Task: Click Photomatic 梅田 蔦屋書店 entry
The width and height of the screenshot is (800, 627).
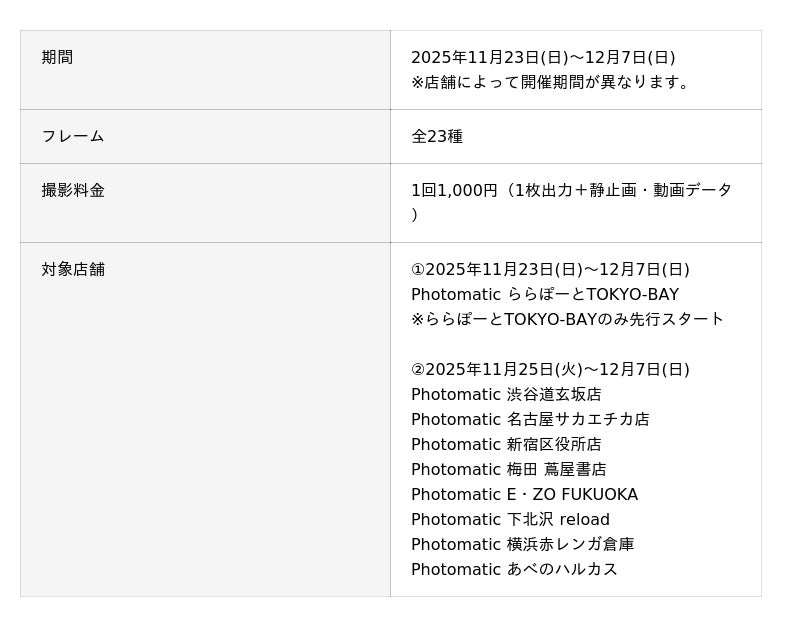Action: click(x=508, y=470)
